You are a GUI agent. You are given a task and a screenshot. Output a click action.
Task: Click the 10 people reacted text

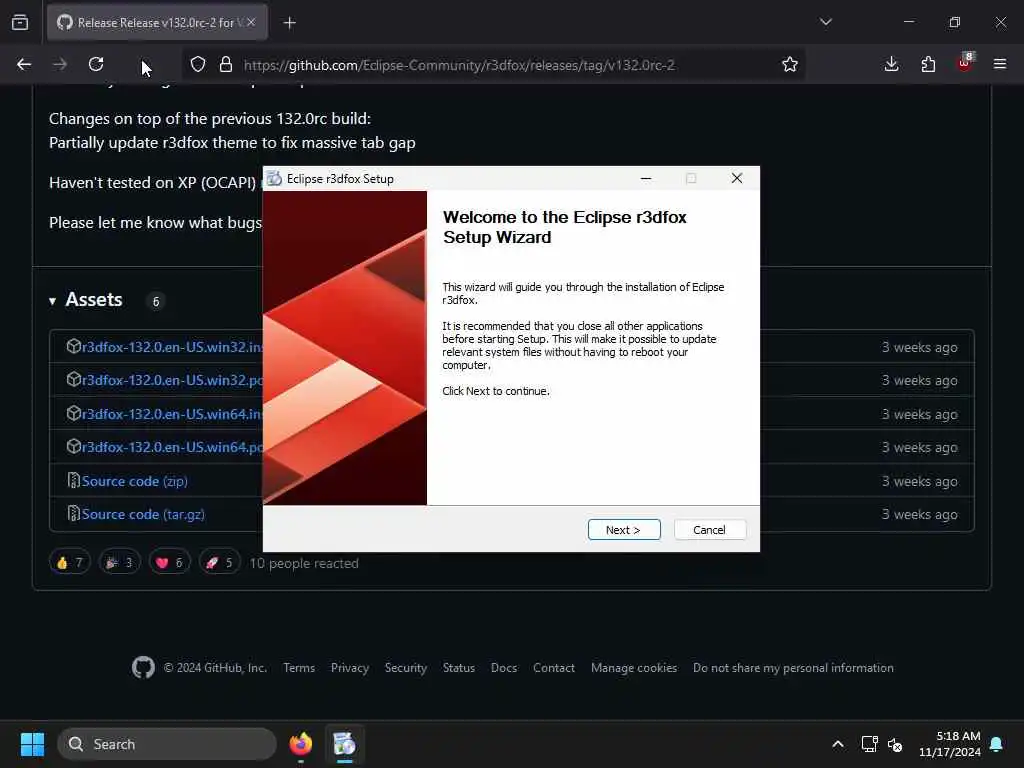tap(304, 564)
